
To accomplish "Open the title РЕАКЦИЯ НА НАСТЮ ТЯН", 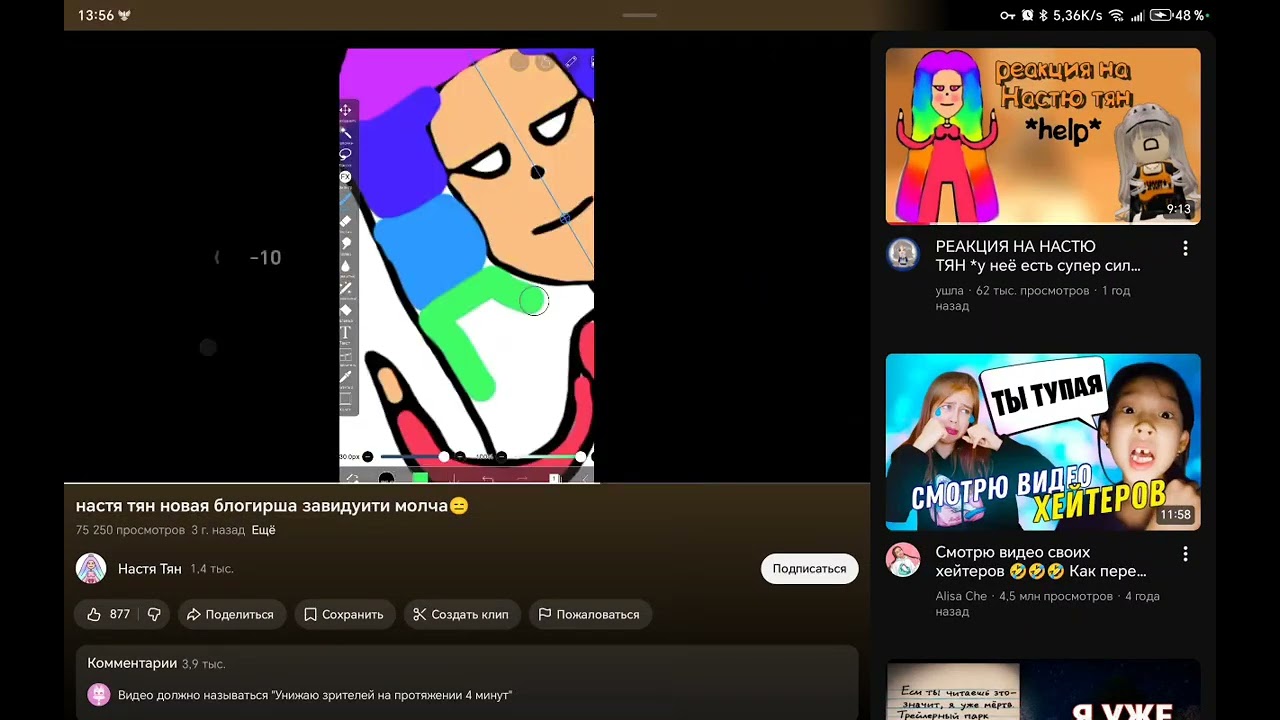I will 1038,256.
